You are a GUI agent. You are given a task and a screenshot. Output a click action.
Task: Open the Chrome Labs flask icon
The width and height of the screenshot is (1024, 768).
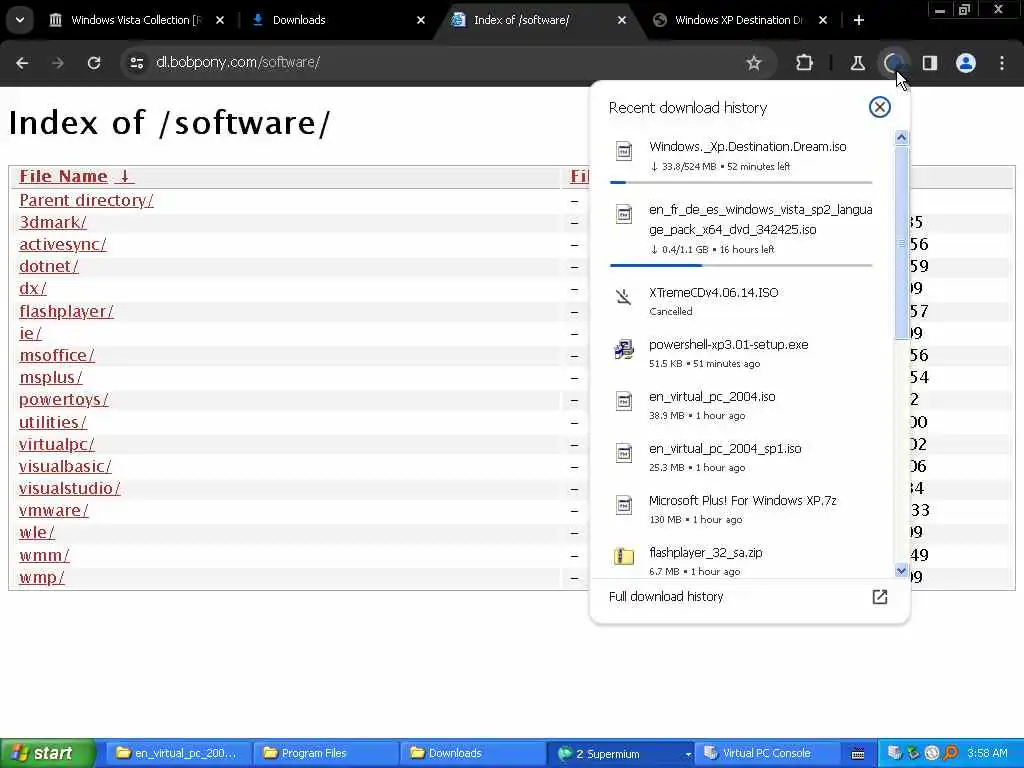[x=857, y=63]
